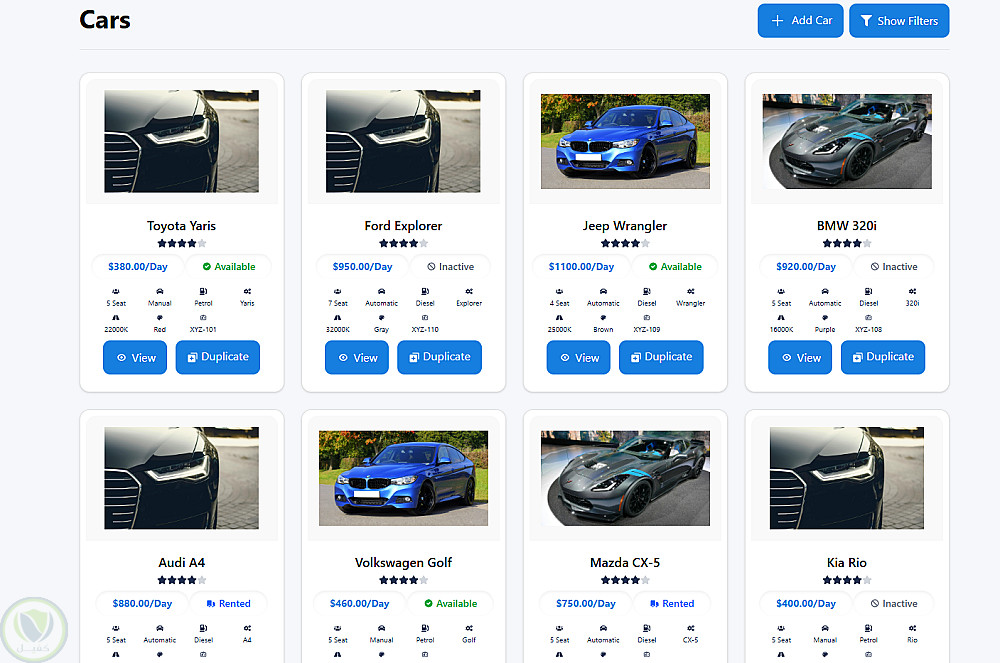Click the Jeep Wrangler 4 Seat icon

[559, 291]
